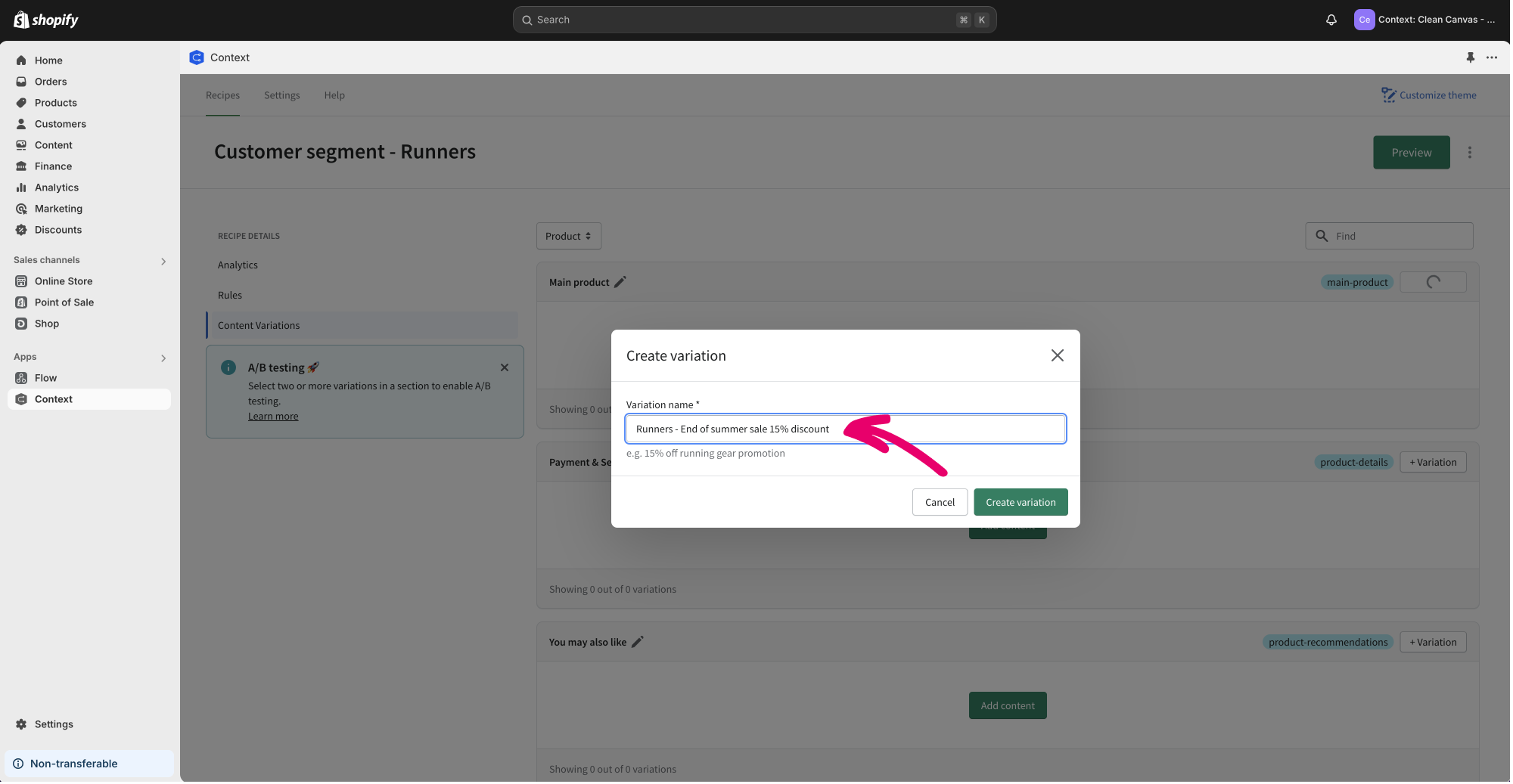Open the Product dropdown selector
Viewport: 1513px width, 784px height.
[568, 236]
